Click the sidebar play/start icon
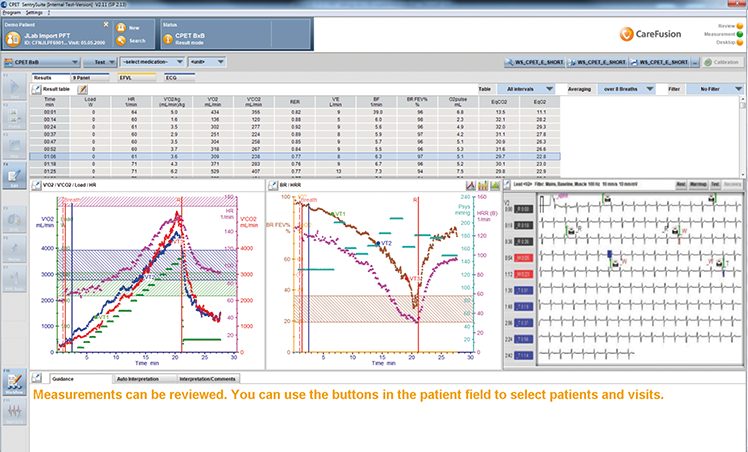 [14, 87]
